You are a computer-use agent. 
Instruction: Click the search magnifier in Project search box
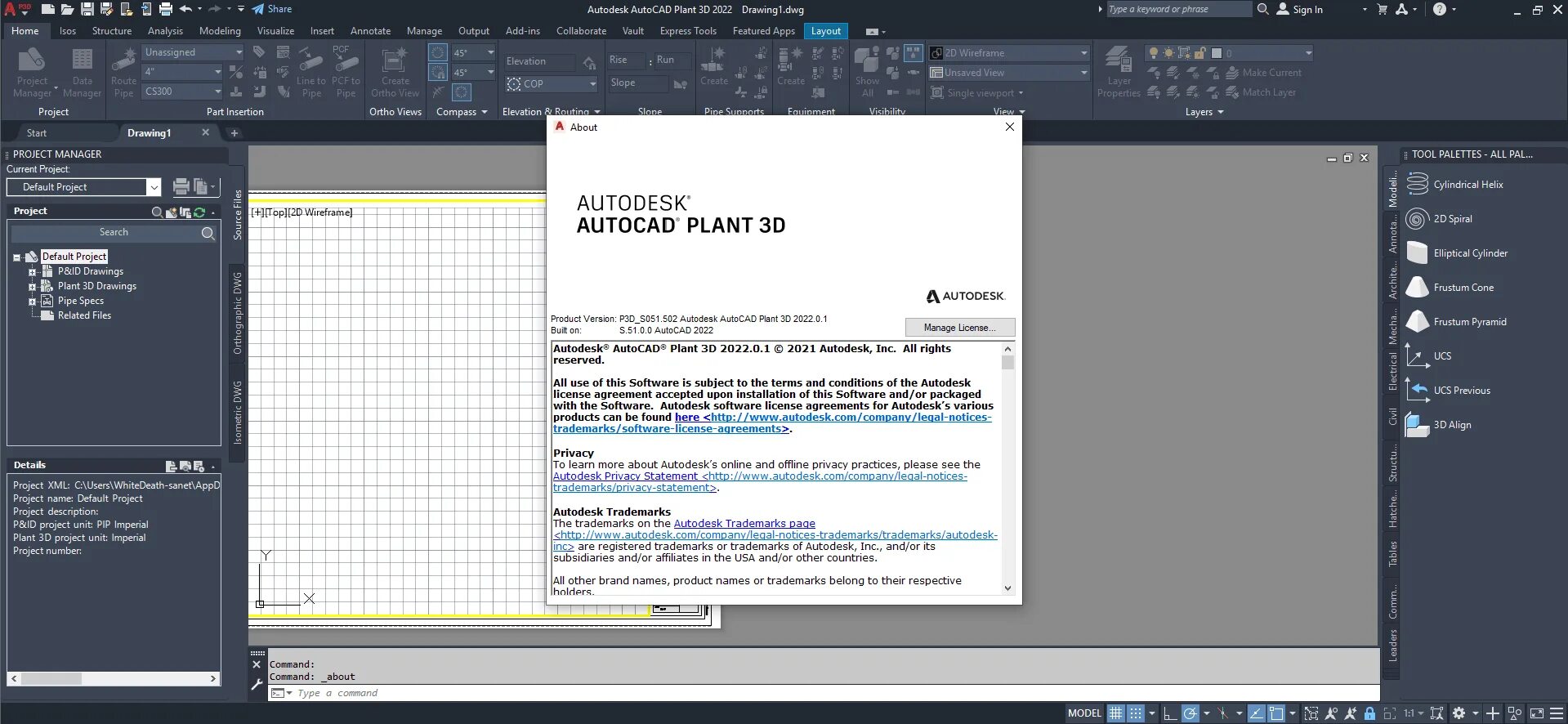pos(208,233)
